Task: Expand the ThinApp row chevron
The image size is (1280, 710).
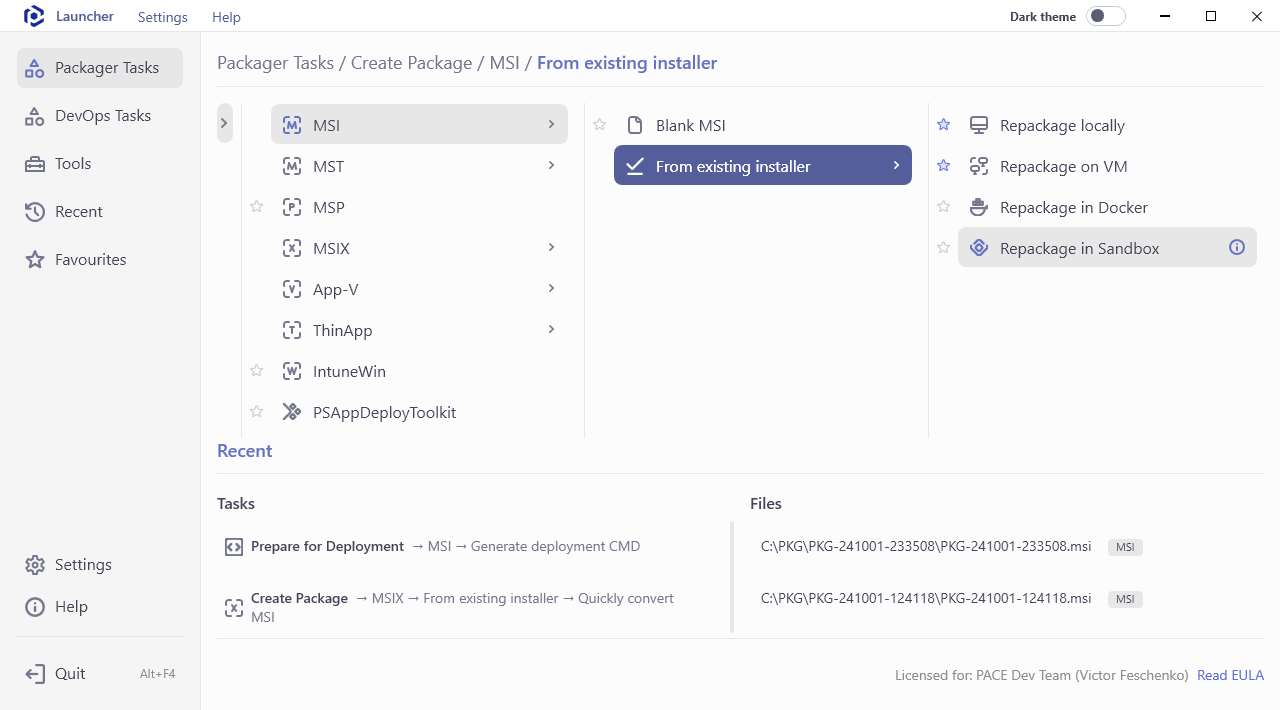Action: (x=551, y=329)
